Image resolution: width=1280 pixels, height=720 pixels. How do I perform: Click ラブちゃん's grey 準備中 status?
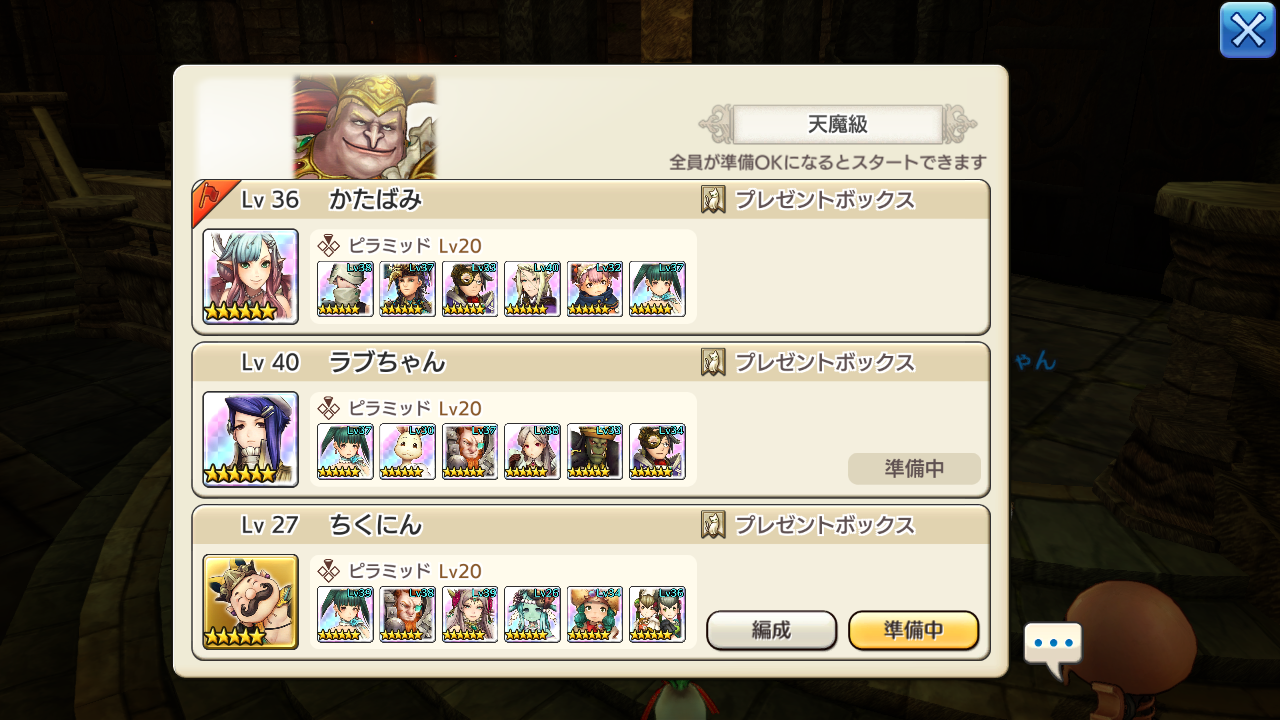coord(914,469)
